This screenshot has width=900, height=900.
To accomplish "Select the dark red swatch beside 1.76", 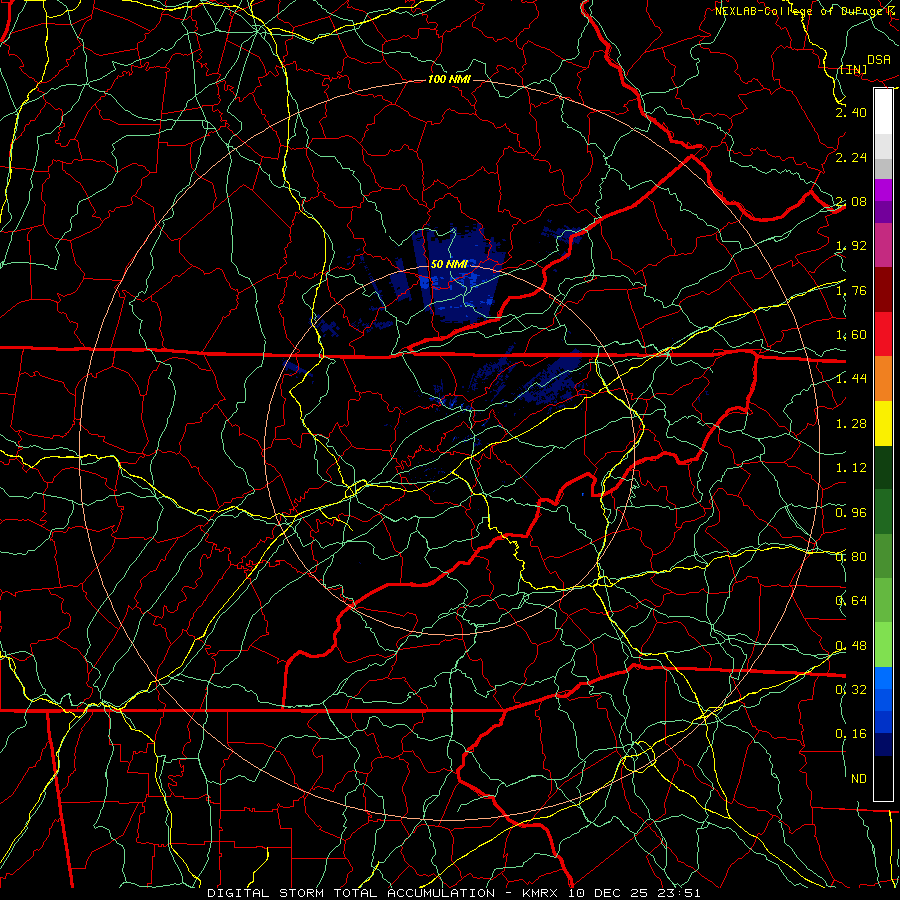I will click(x=883, y=290).
